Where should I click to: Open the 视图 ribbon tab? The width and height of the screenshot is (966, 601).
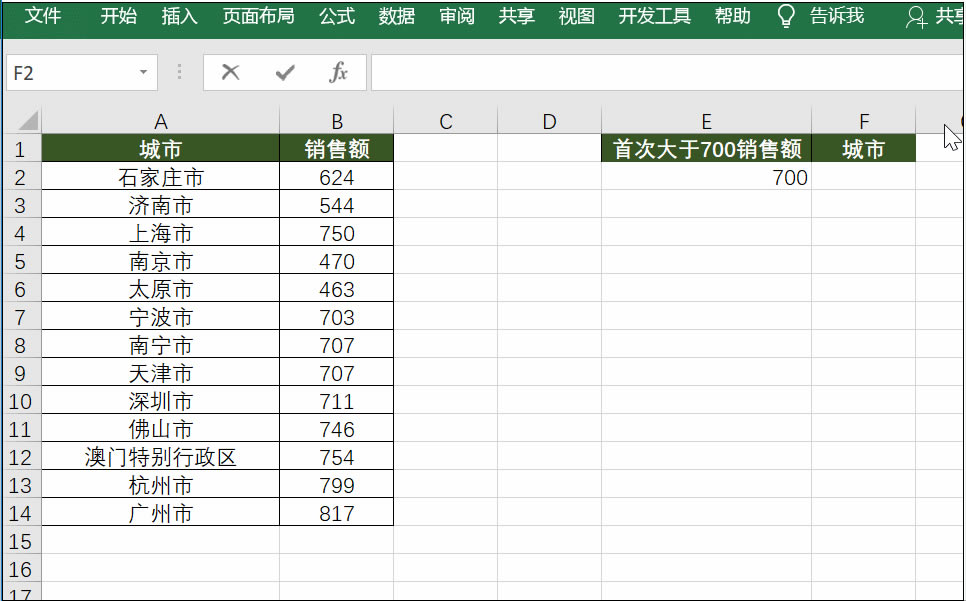pyautogui.click(x=575, y=16)
